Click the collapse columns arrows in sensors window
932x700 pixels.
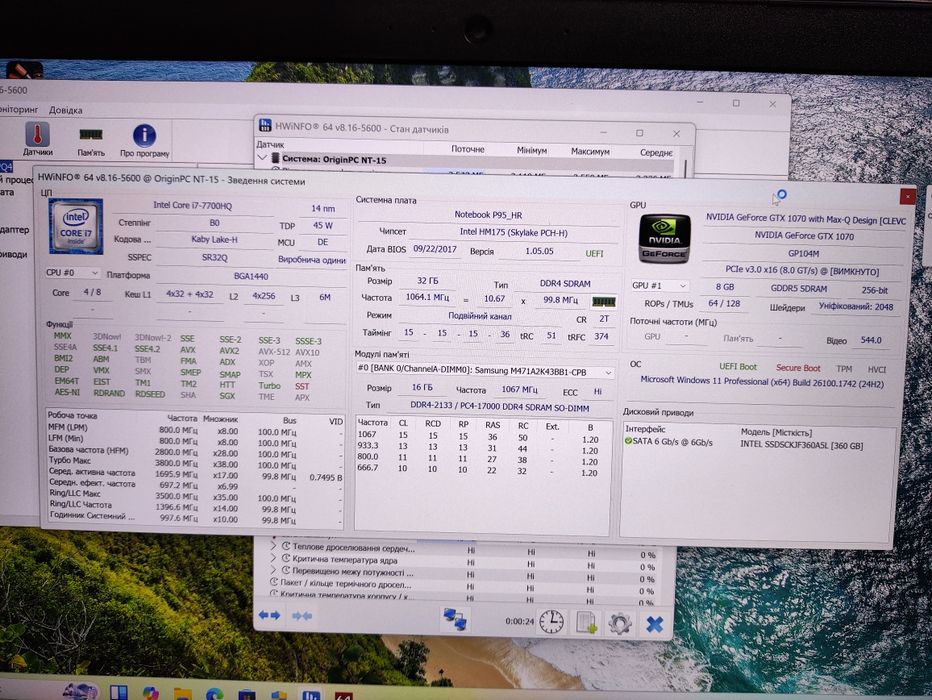[x=302, y=616]
